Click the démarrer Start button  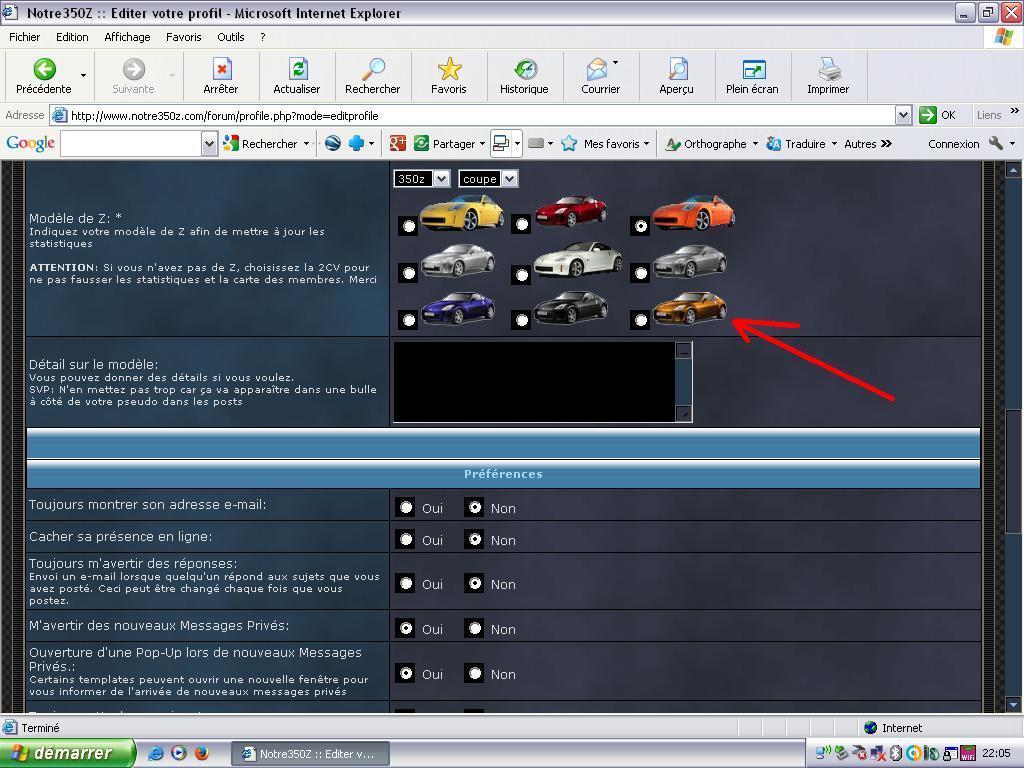point(67,753)
